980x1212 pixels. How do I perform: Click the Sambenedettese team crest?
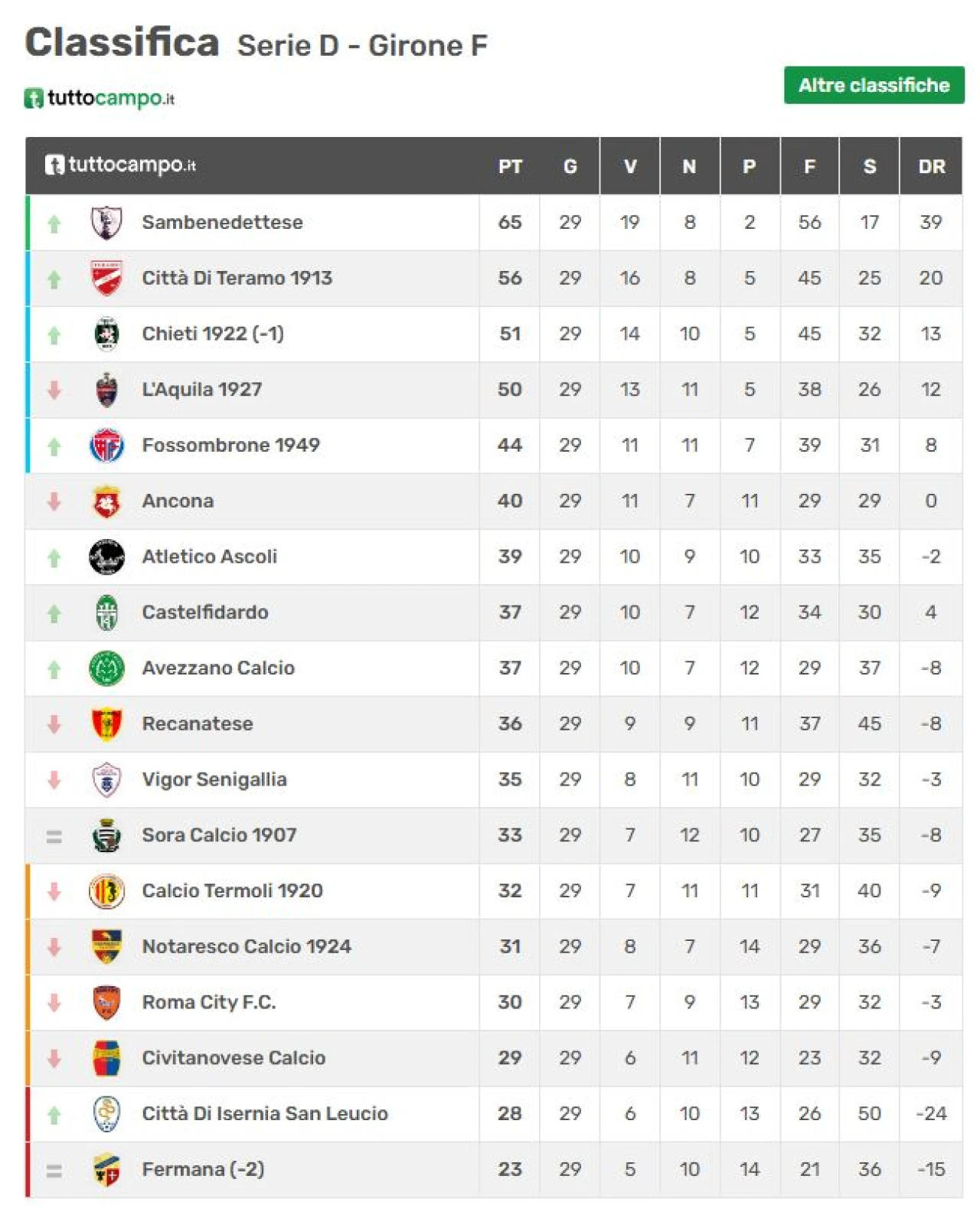pyautogui.click(x=106, y=223)
